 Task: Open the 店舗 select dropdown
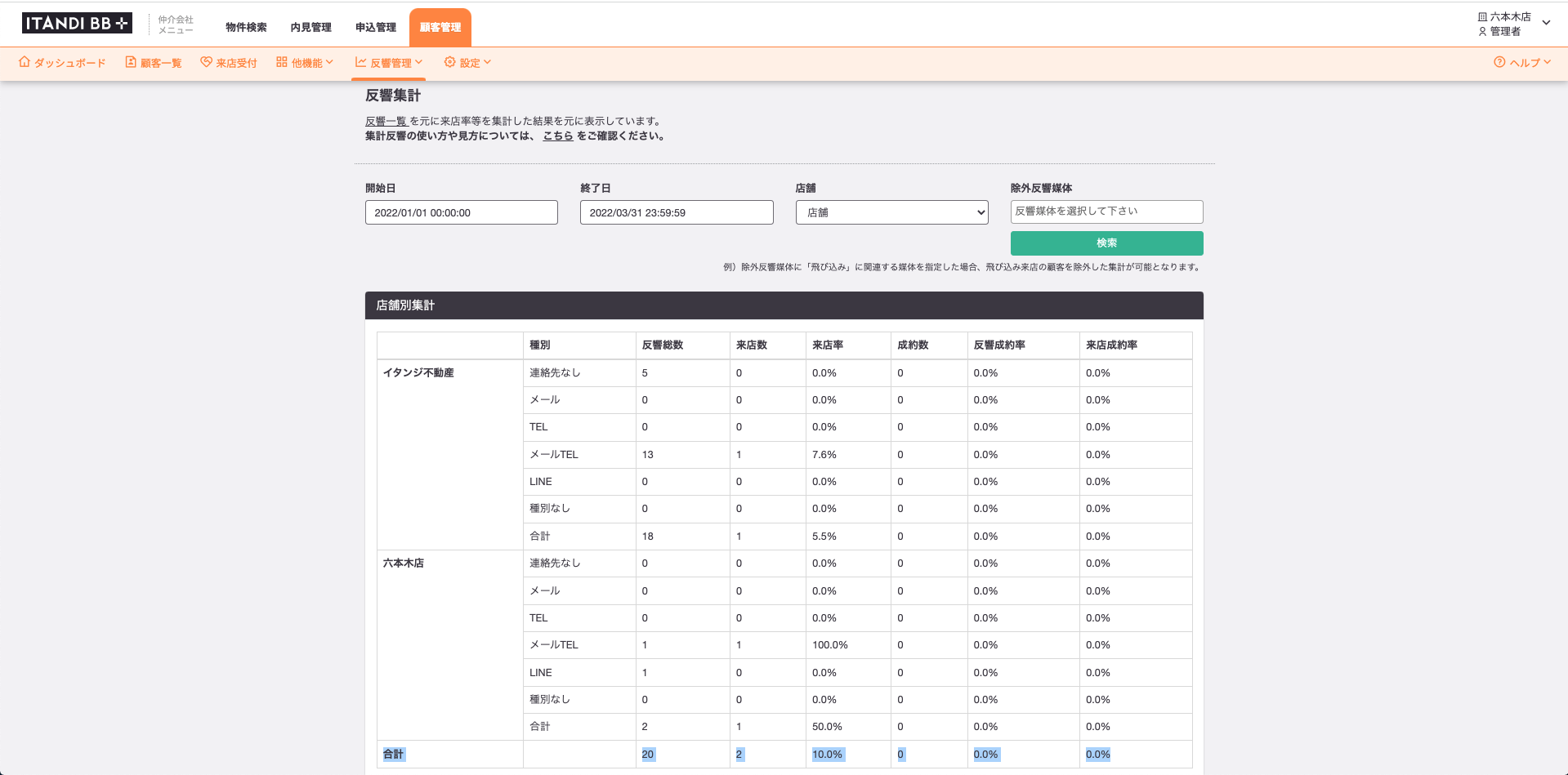click(891, 212)
